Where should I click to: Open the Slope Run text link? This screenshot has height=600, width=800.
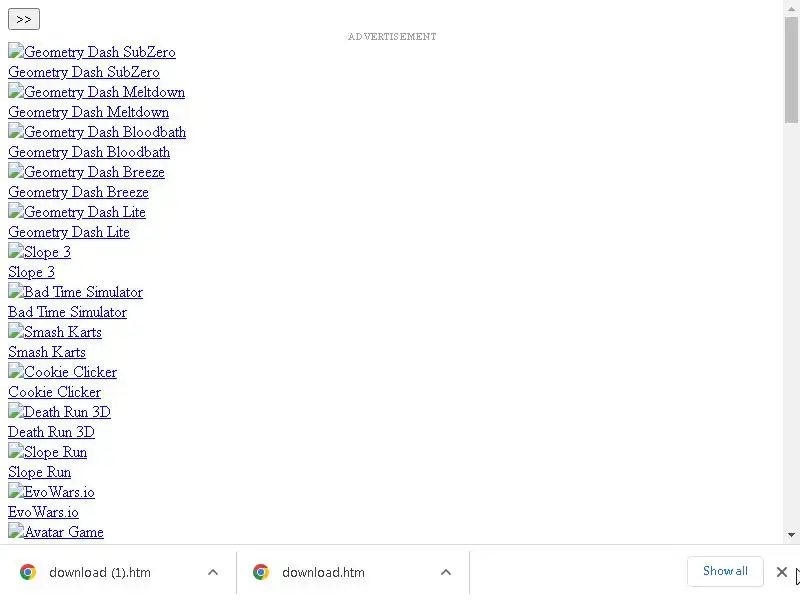pyautogui.click(x=39, y=472)
